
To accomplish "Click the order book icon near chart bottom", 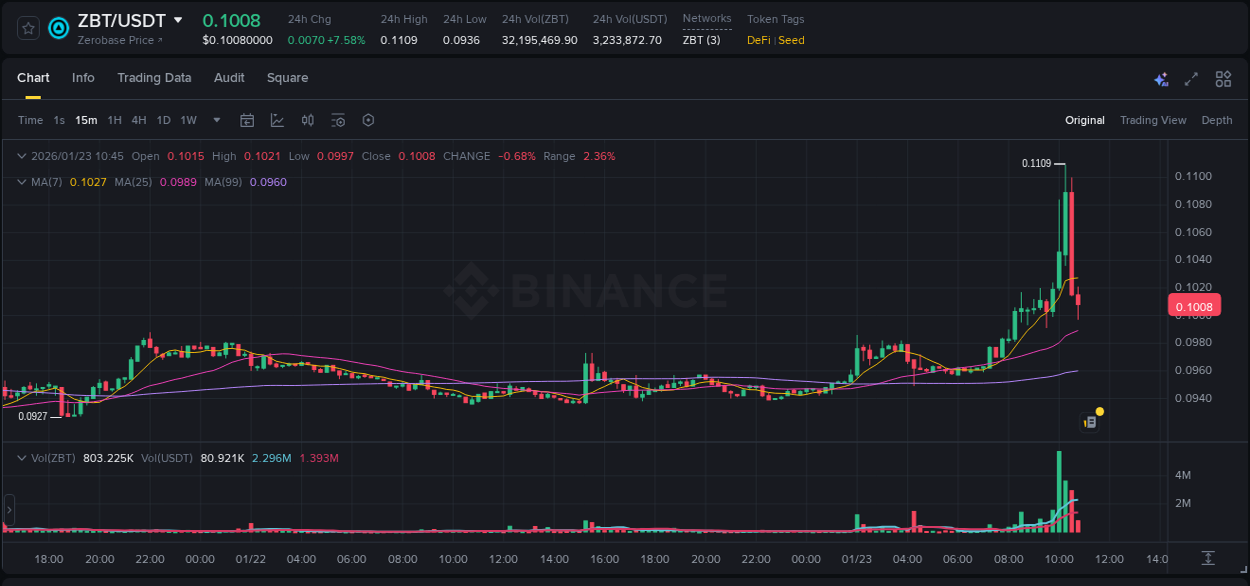I will click(x=1089, y=422).
